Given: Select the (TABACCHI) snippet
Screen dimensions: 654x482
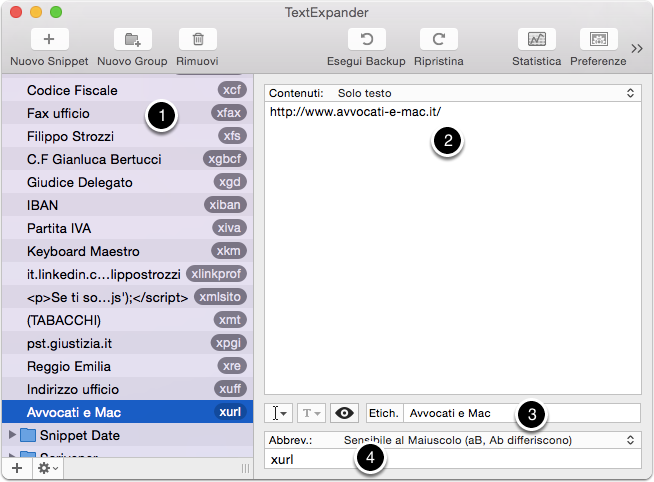Looking at the screenshot, I should click(127, 320).
